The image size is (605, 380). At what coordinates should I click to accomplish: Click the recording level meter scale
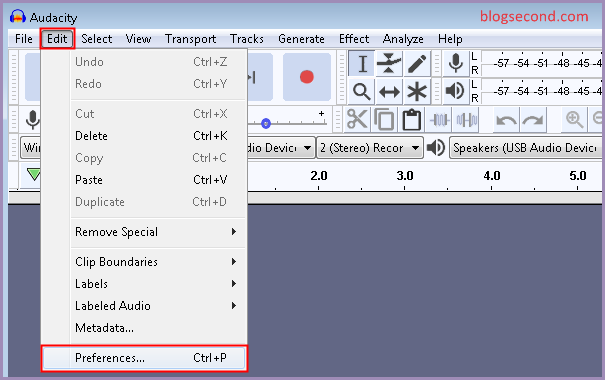click(x=542, y=63)
